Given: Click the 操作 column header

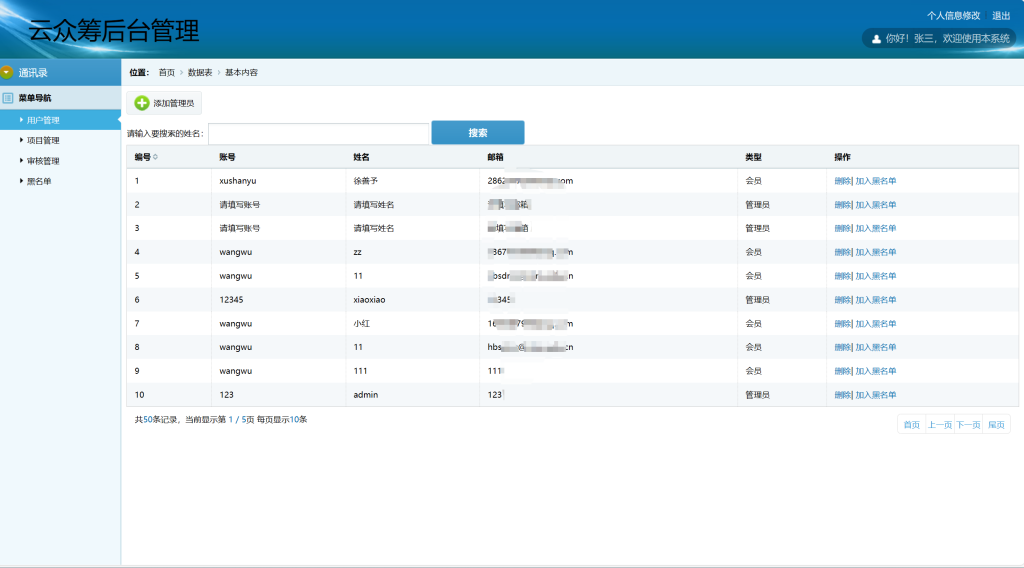Looking at the screenshot, I should click(x=842, y=157).
